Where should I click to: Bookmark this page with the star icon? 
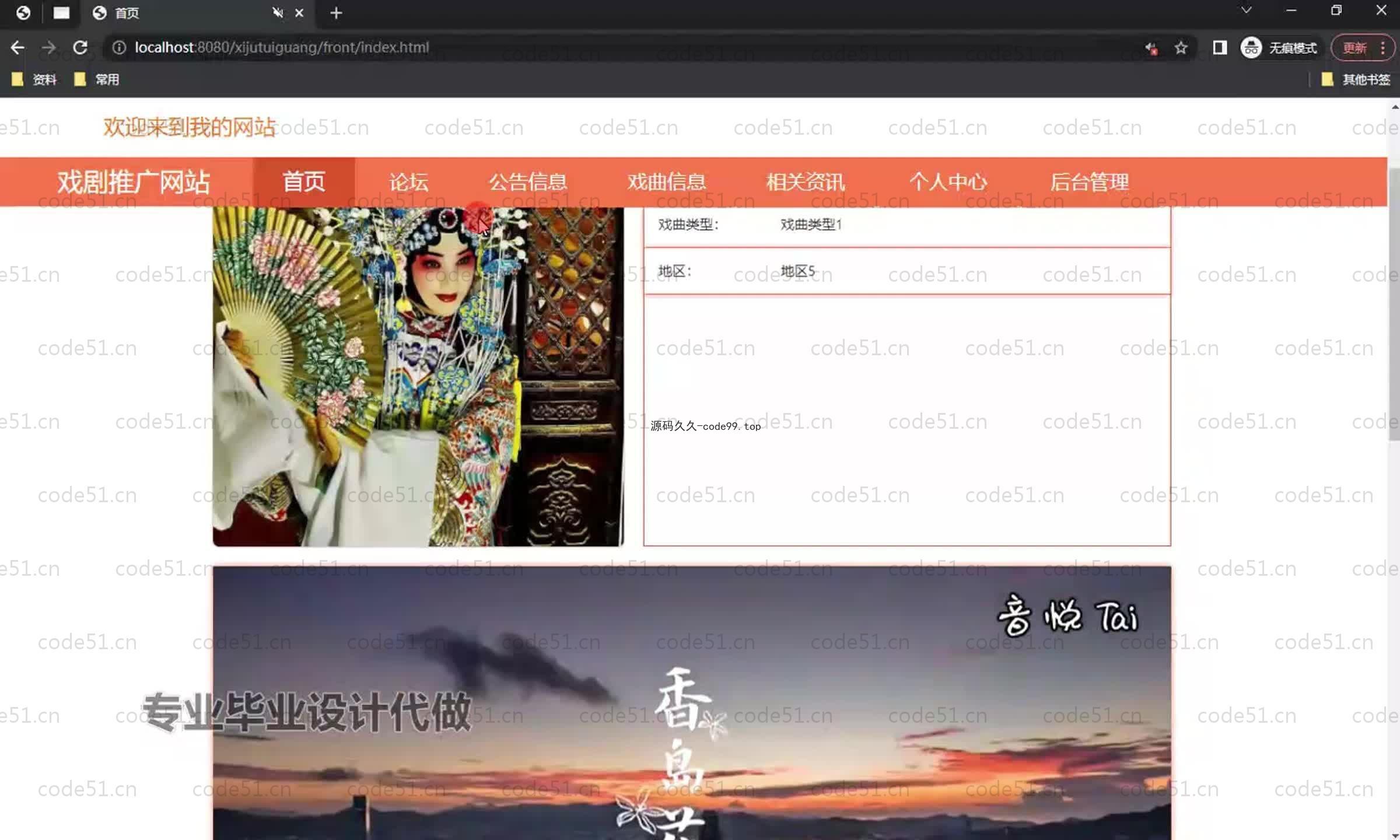pos(1181,47)
